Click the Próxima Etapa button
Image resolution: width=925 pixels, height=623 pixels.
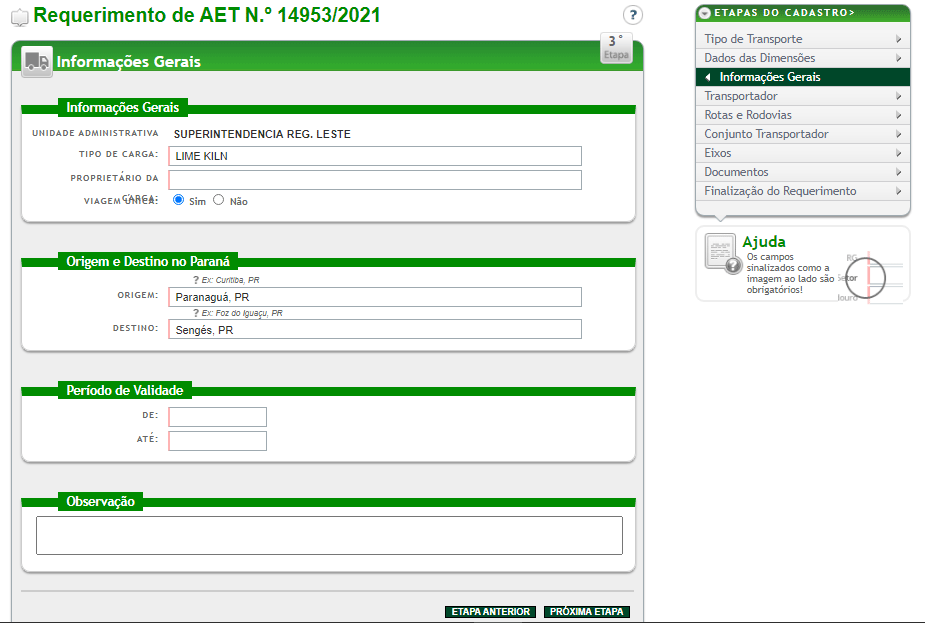tap(587, 612)
